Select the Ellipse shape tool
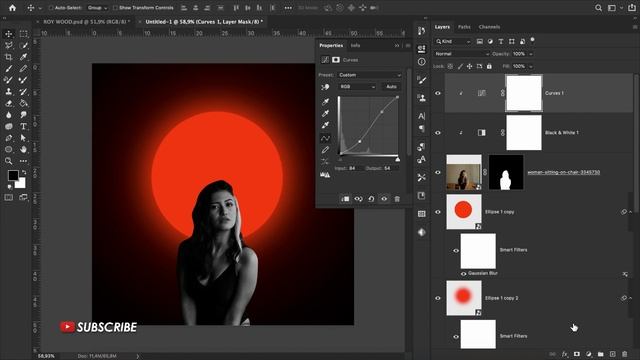Screen dimensions: 640x360 [9, 149]
